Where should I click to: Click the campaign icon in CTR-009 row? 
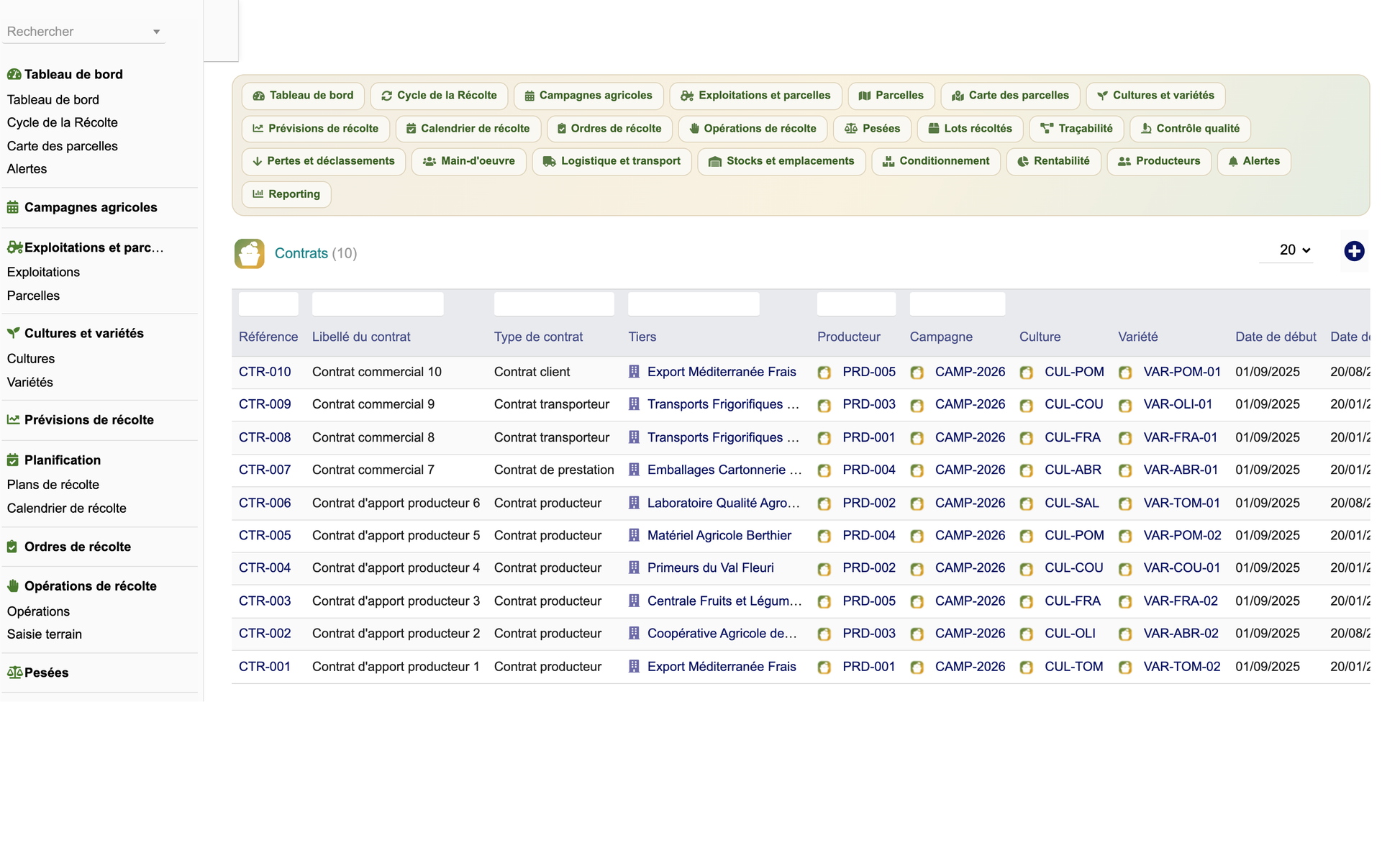click(x=917, y=405)
